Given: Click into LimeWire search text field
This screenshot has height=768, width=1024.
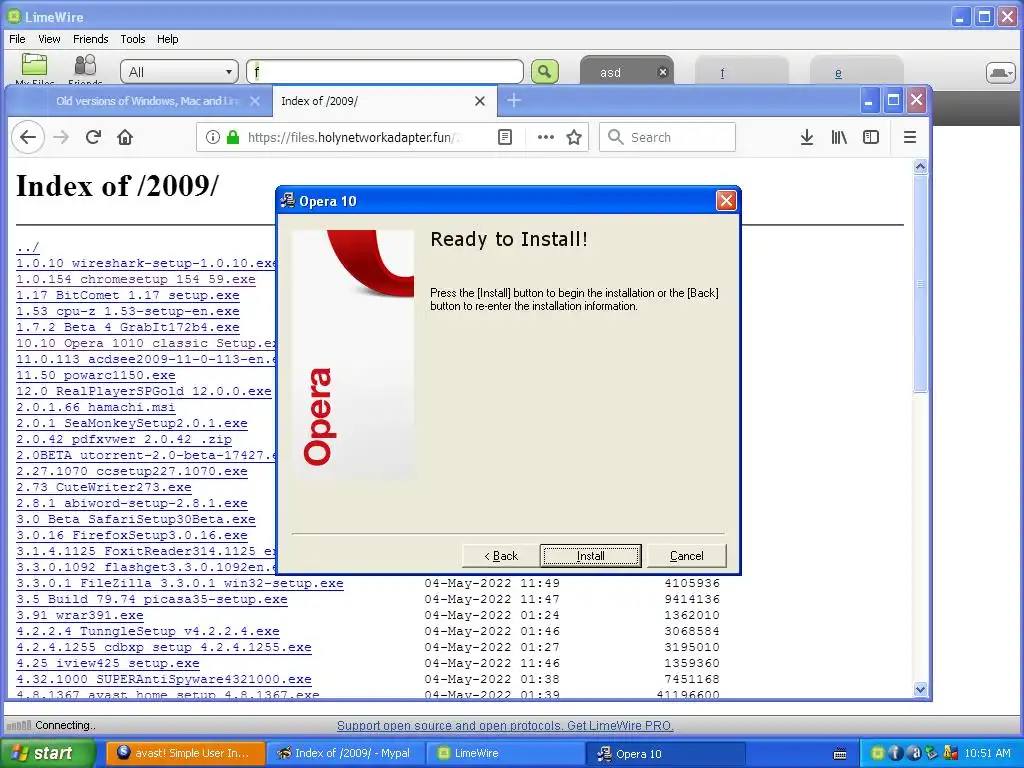Looking at the screenshot, I should (x=385, y=72).
